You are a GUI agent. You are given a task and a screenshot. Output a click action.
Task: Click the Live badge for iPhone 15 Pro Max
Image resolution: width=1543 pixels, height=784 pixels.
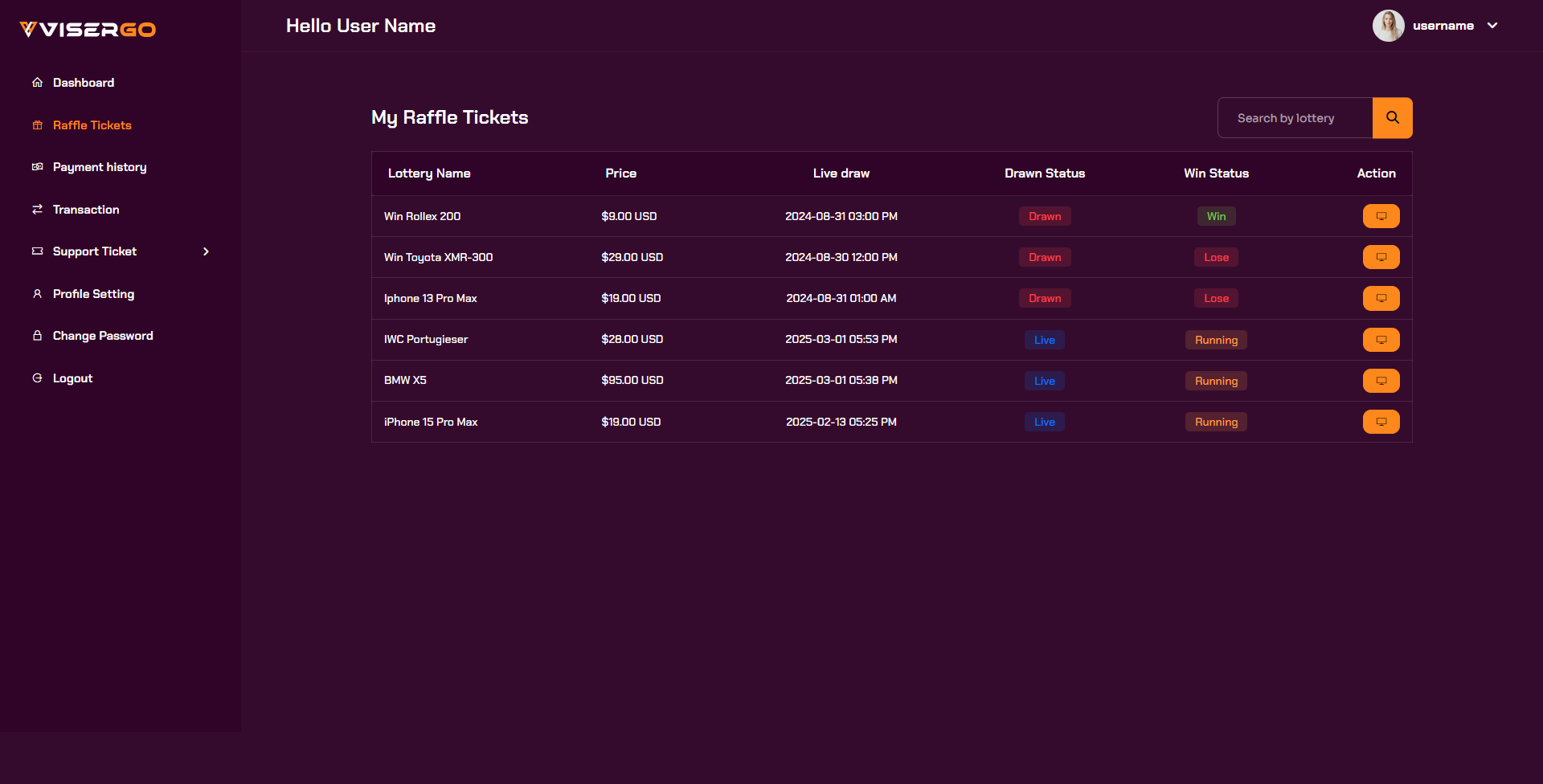click(x=1045, y=422)
